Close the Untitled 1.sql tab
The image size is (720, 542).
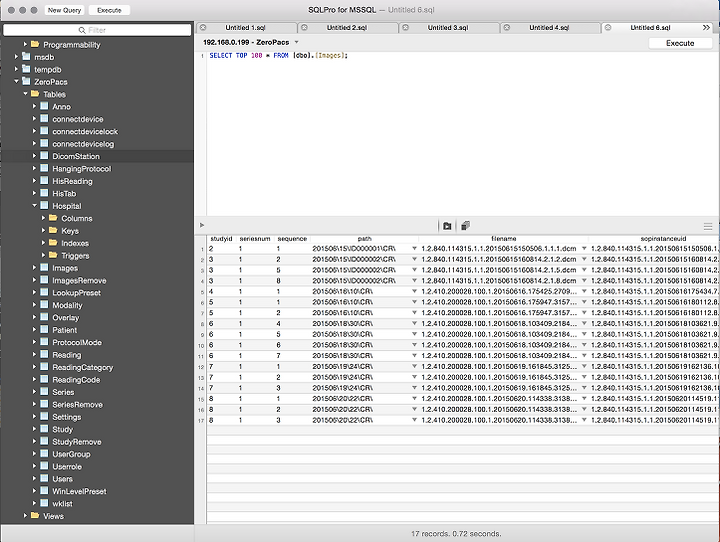(203, 28)
